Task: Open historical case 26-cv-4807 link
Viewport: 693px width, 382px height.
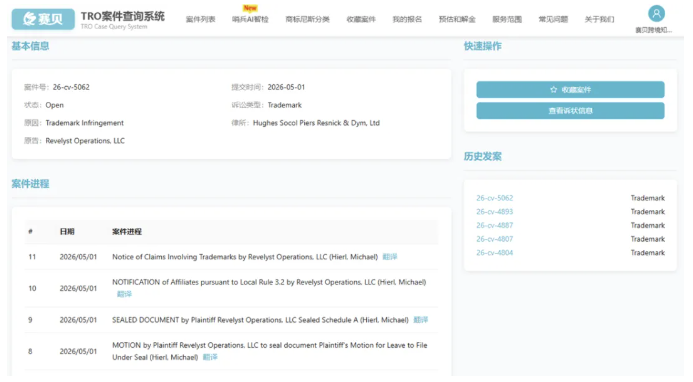Action: point(495,239)
